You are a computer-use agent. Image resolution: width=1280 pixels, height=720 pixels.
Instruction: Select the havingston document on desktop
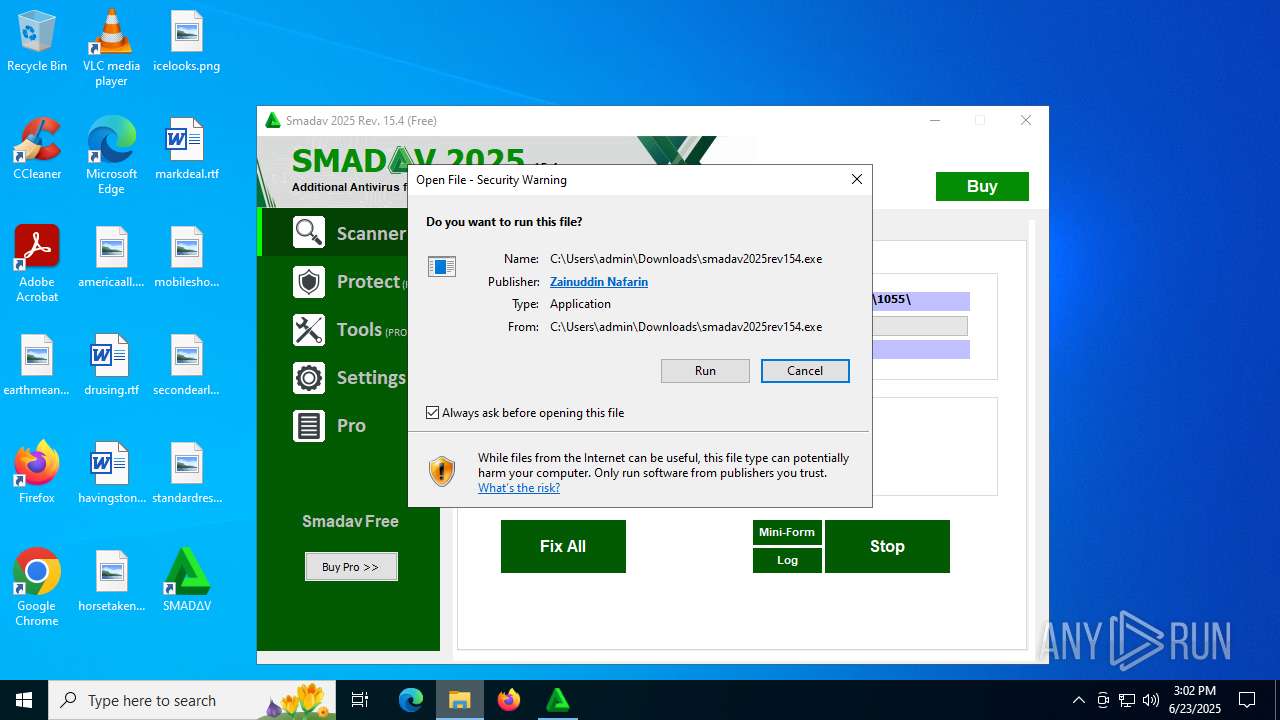[x=111, y=474]
